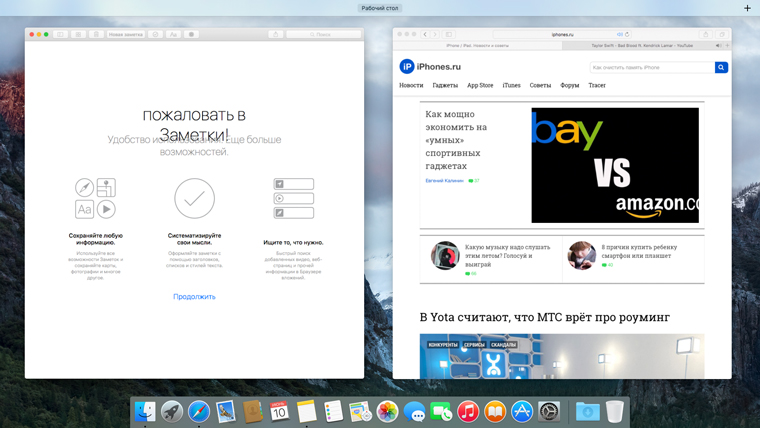This screenshot has height=428, width=760.
Task: Open Calendar from the Dock
Action: tap(279, 412)
